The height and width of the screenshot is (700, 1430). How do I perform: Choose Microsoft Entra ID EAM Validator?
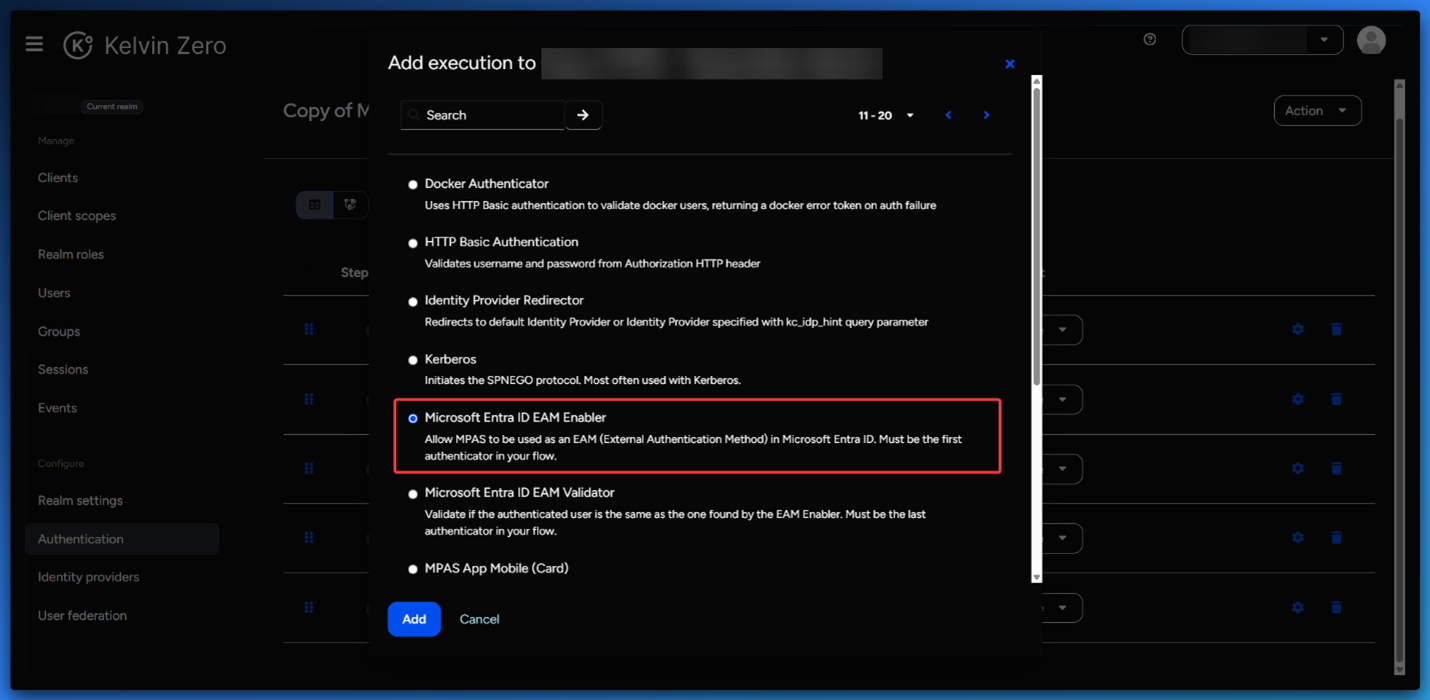413,494
